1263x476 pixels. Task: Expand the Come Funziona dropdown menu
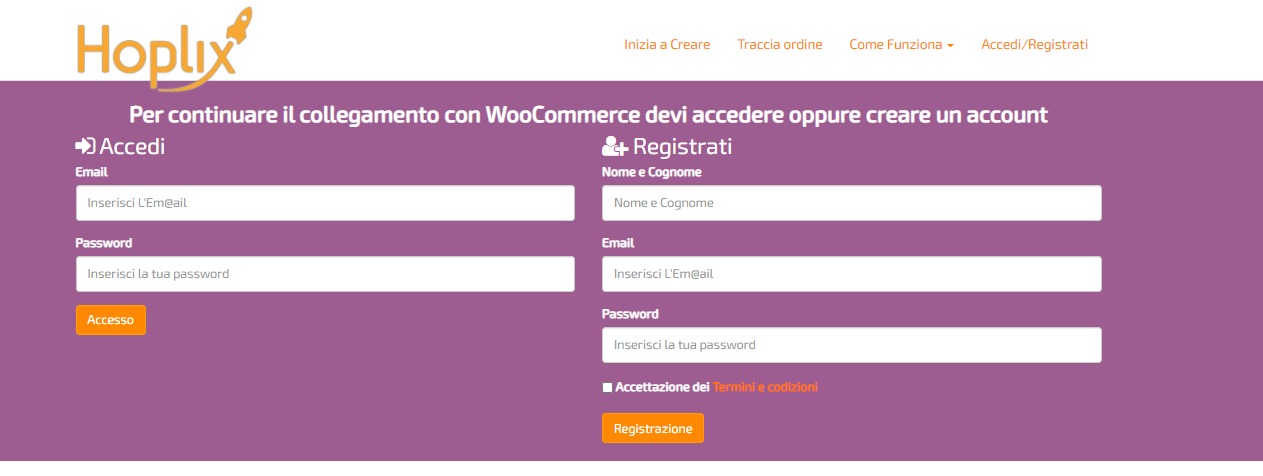(x=901, y=44)
